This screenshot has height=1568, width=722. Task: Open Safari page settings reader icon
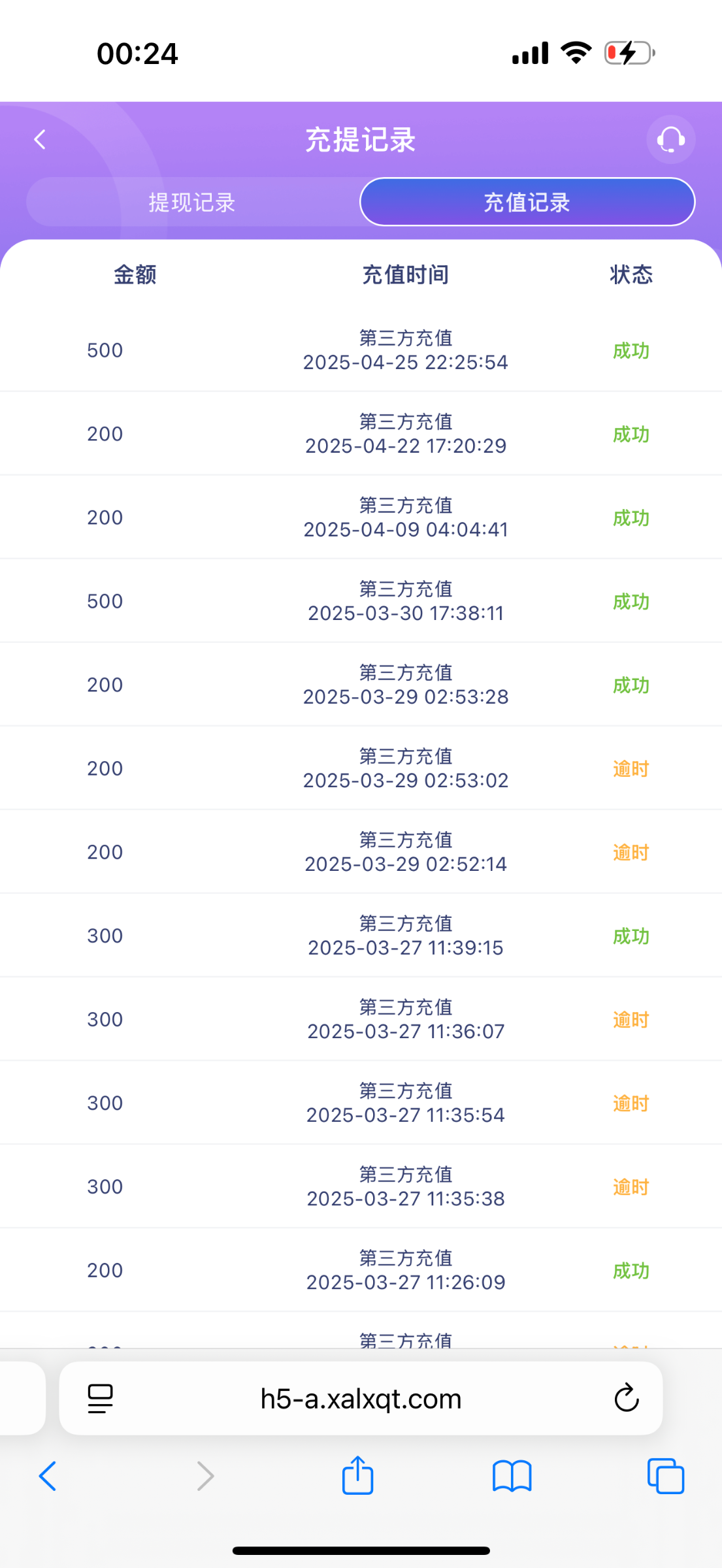100,1398
